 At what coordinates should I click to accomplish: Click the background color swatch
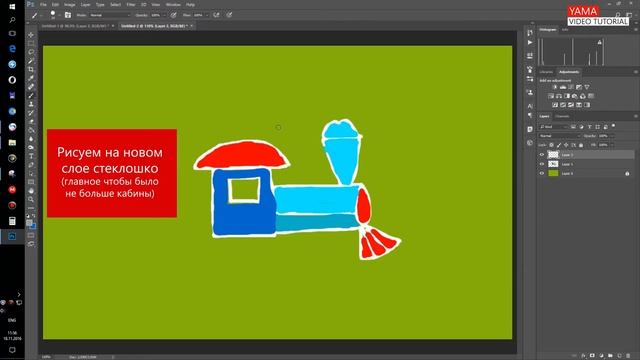click(x=33, y=227)
